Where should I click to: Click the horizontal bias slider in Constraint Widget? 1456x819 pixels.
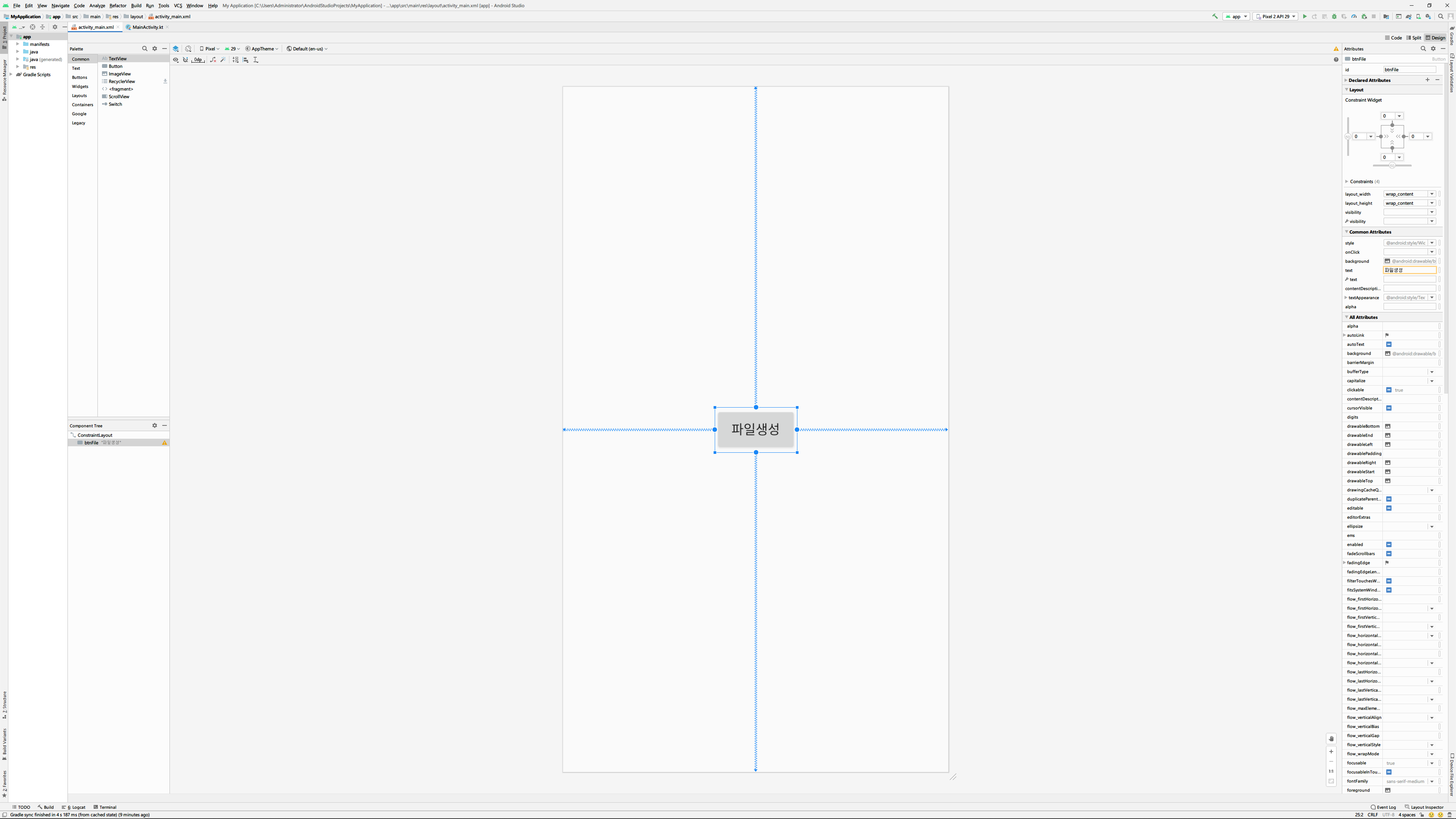click(x=1392, y=166)
